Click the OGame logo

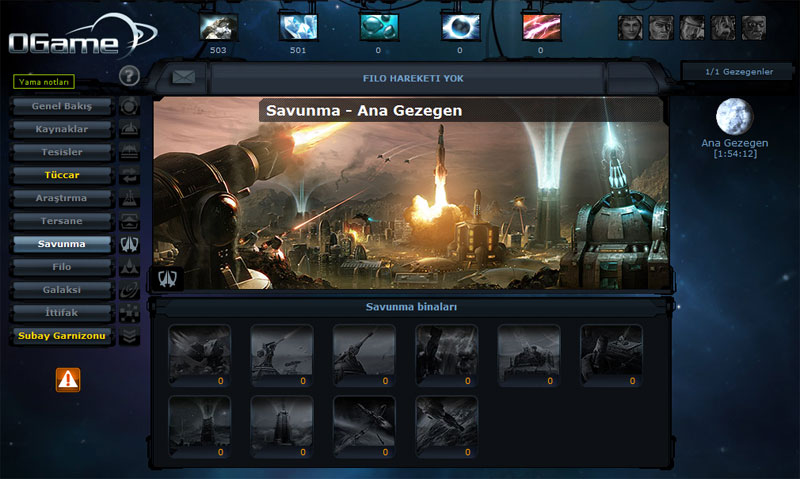(x=82, y=37)
